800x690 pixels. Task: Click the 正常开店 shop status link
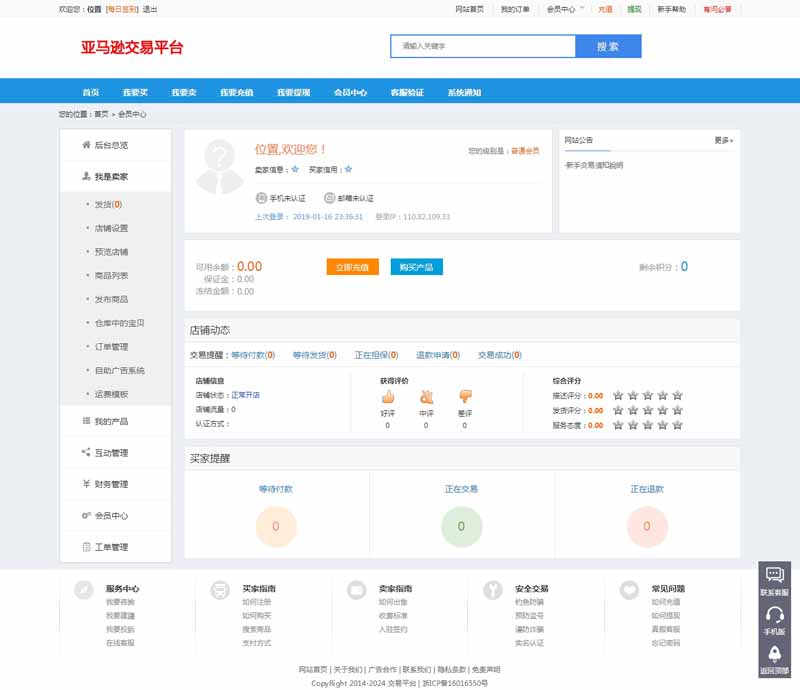tap(245, 395)
